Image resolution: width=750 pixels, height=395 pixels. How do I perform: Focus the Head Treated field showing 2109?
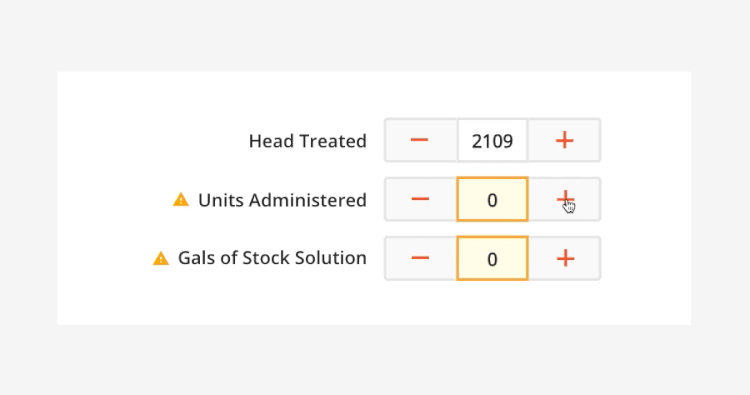[492, 140]
